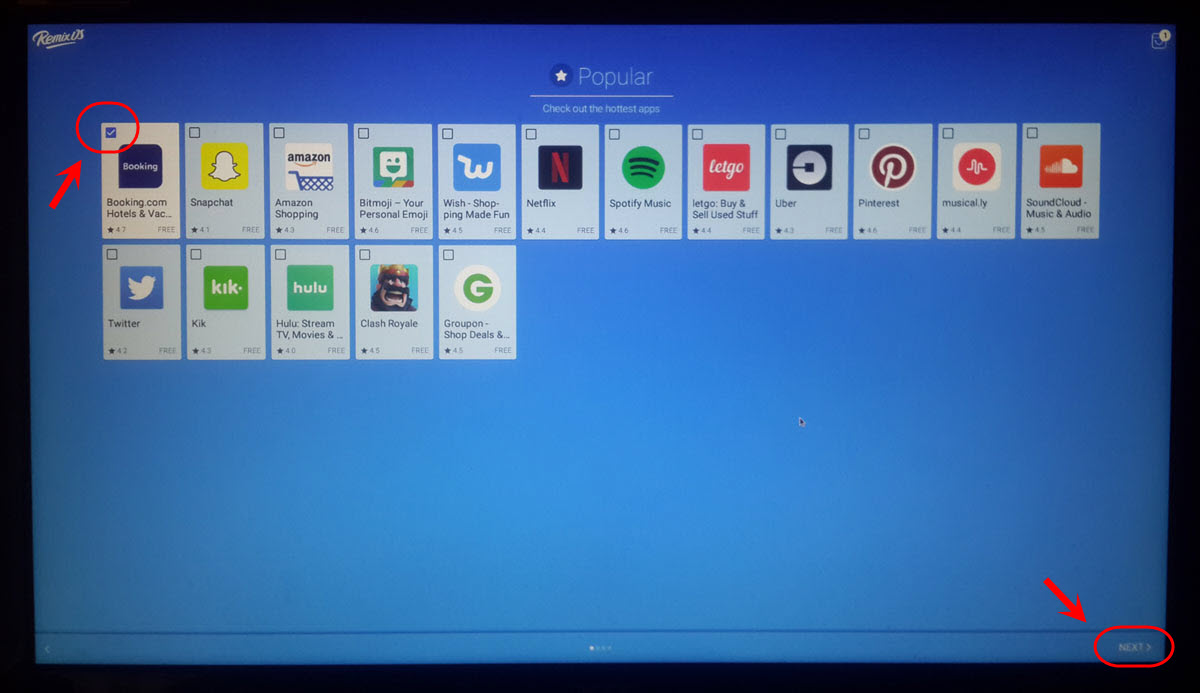Check the Groupon checkbox
The width and height of the screenshot is (1200, 693).
(448, 254)
